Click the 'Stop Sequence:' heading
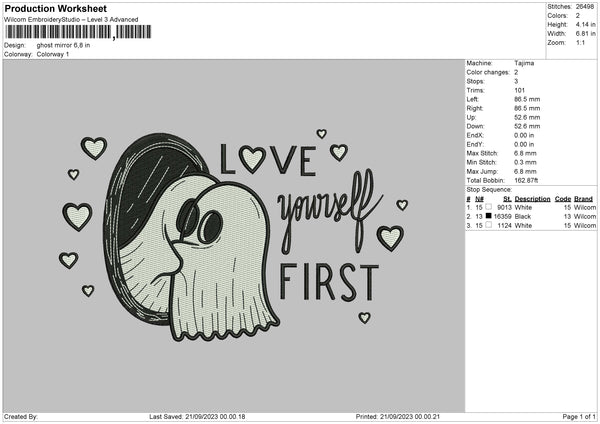This screenshot has height=424, width=600. (x=489, y=190)
